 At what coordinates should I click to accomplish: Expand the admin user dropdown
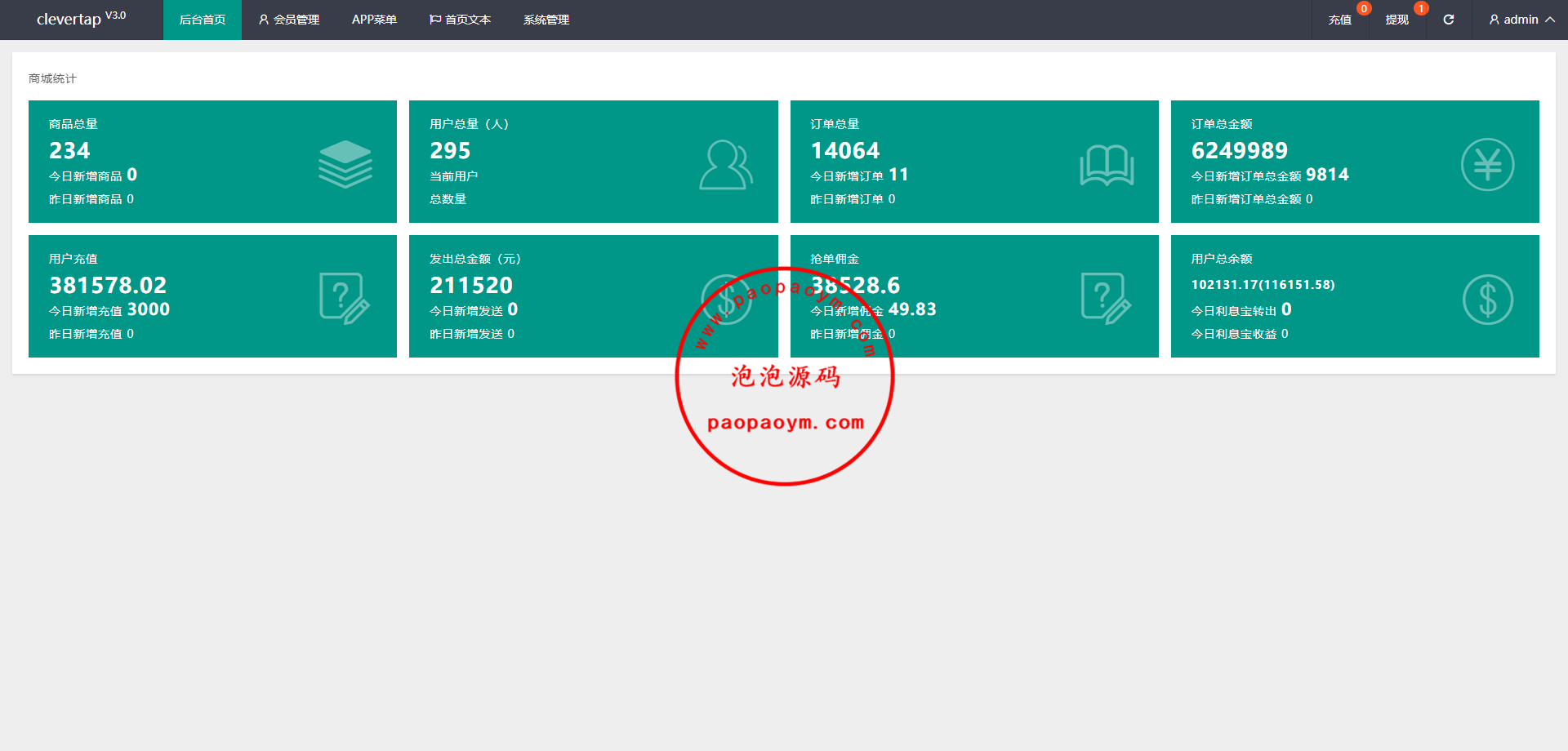pos(1521,20)
